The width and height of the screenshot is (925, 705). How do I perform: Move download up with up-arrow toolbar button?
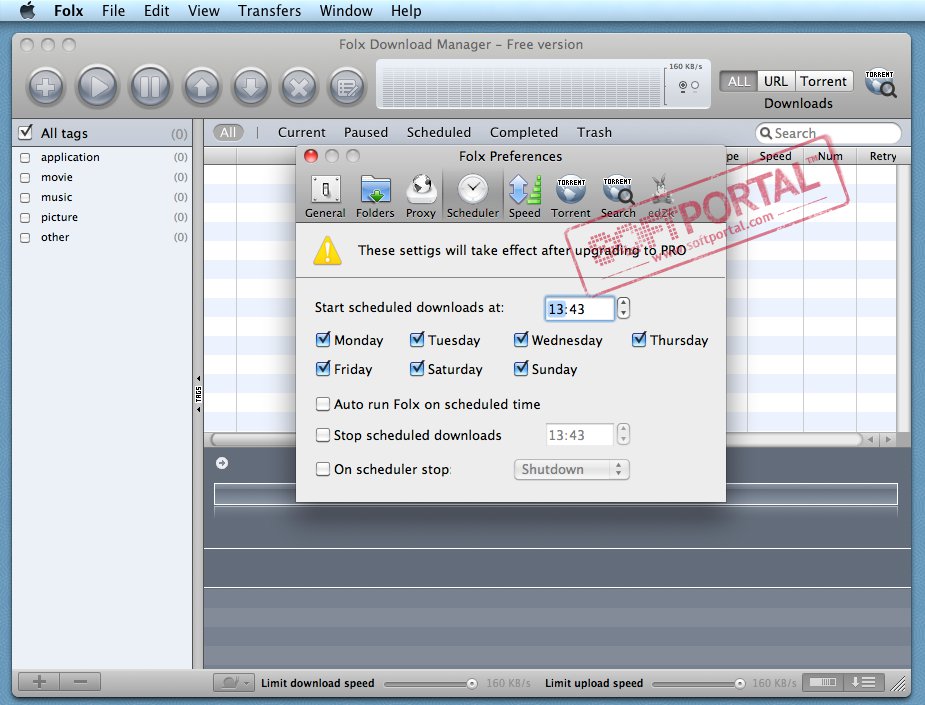(202, 87)
